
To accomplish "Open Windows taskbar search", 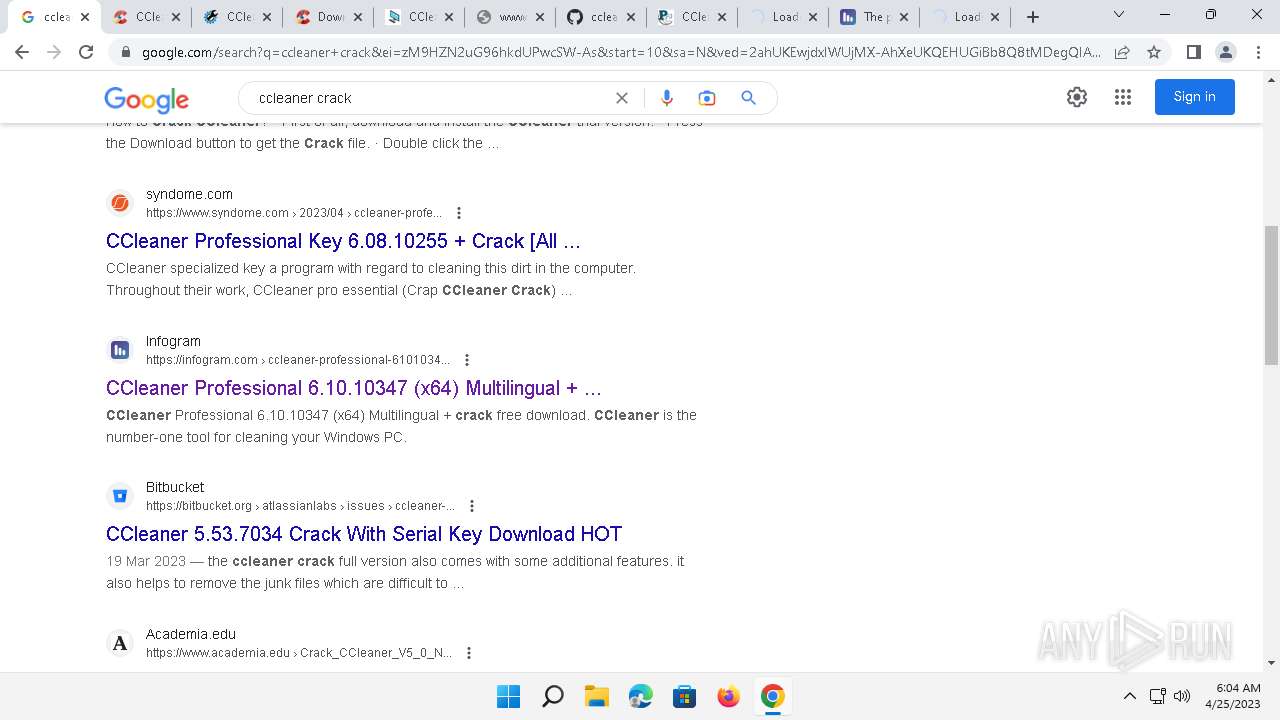I will (552, 696).
